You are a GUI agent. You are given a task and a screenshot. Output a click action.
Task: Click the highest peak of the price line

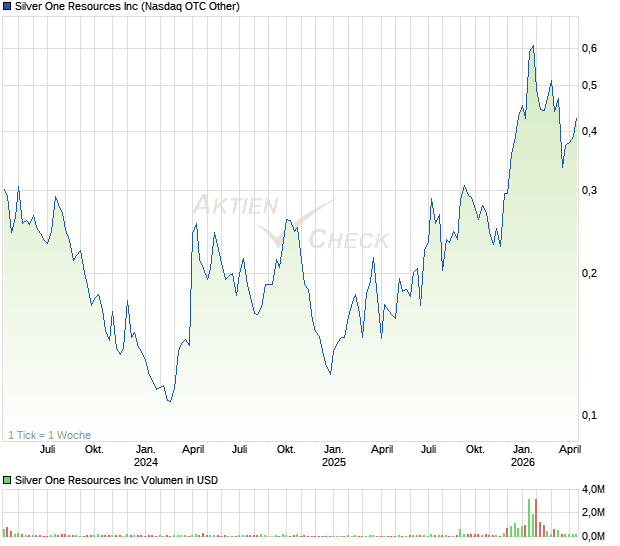click(x=533, y=46)
